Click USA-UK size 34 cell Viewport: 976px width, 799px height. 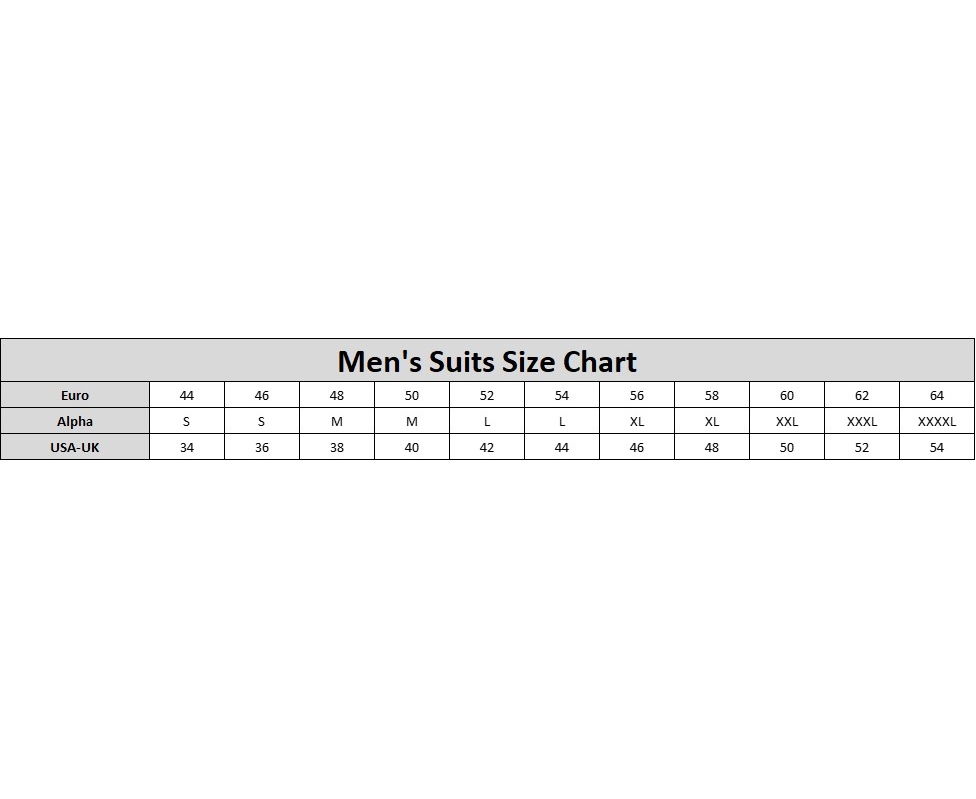(x=187, y=447)
